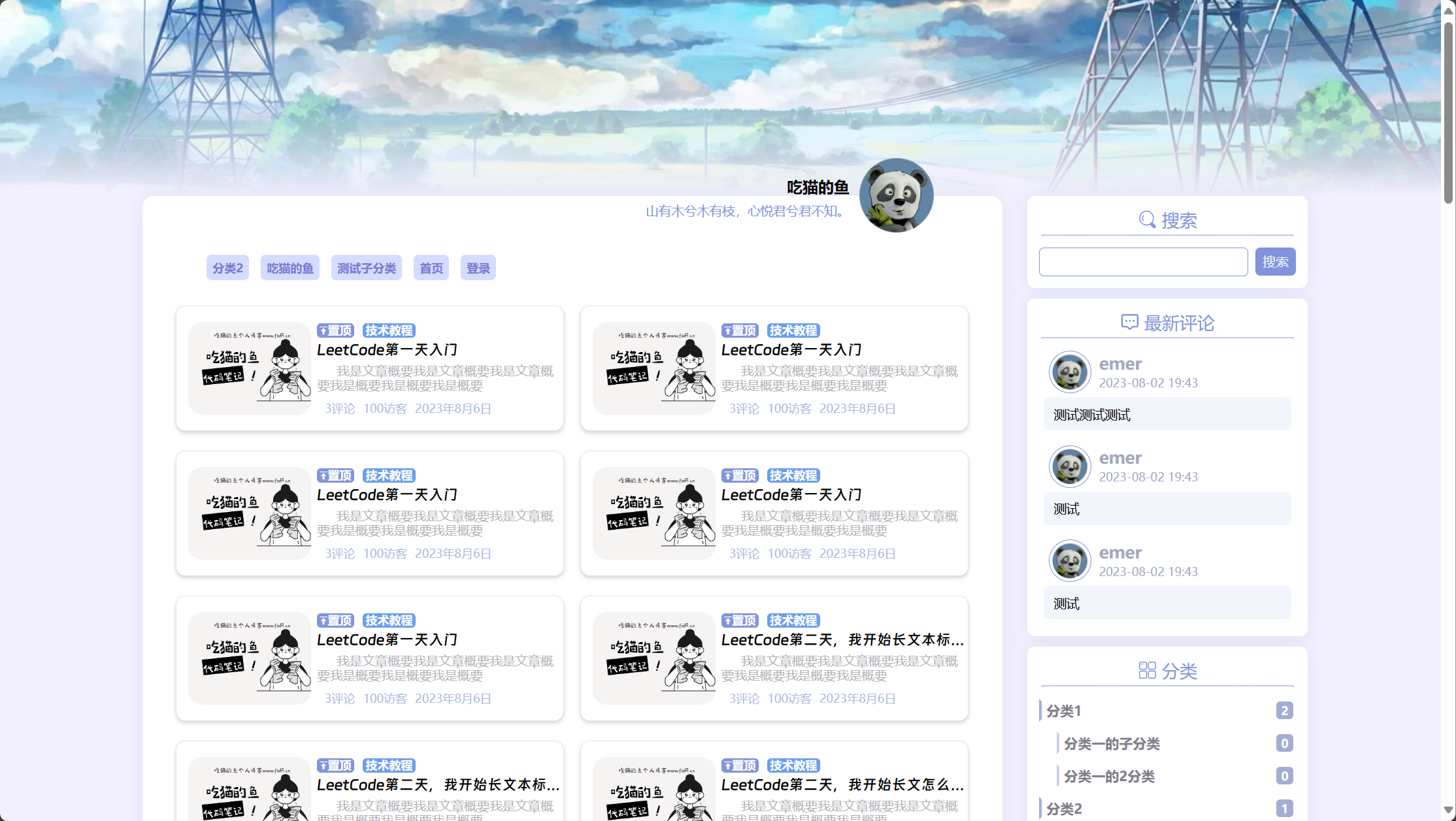Click username emer above comment 测试测试测试
The width and height of the screenshot is (1456, 821).
(1120, 364)
